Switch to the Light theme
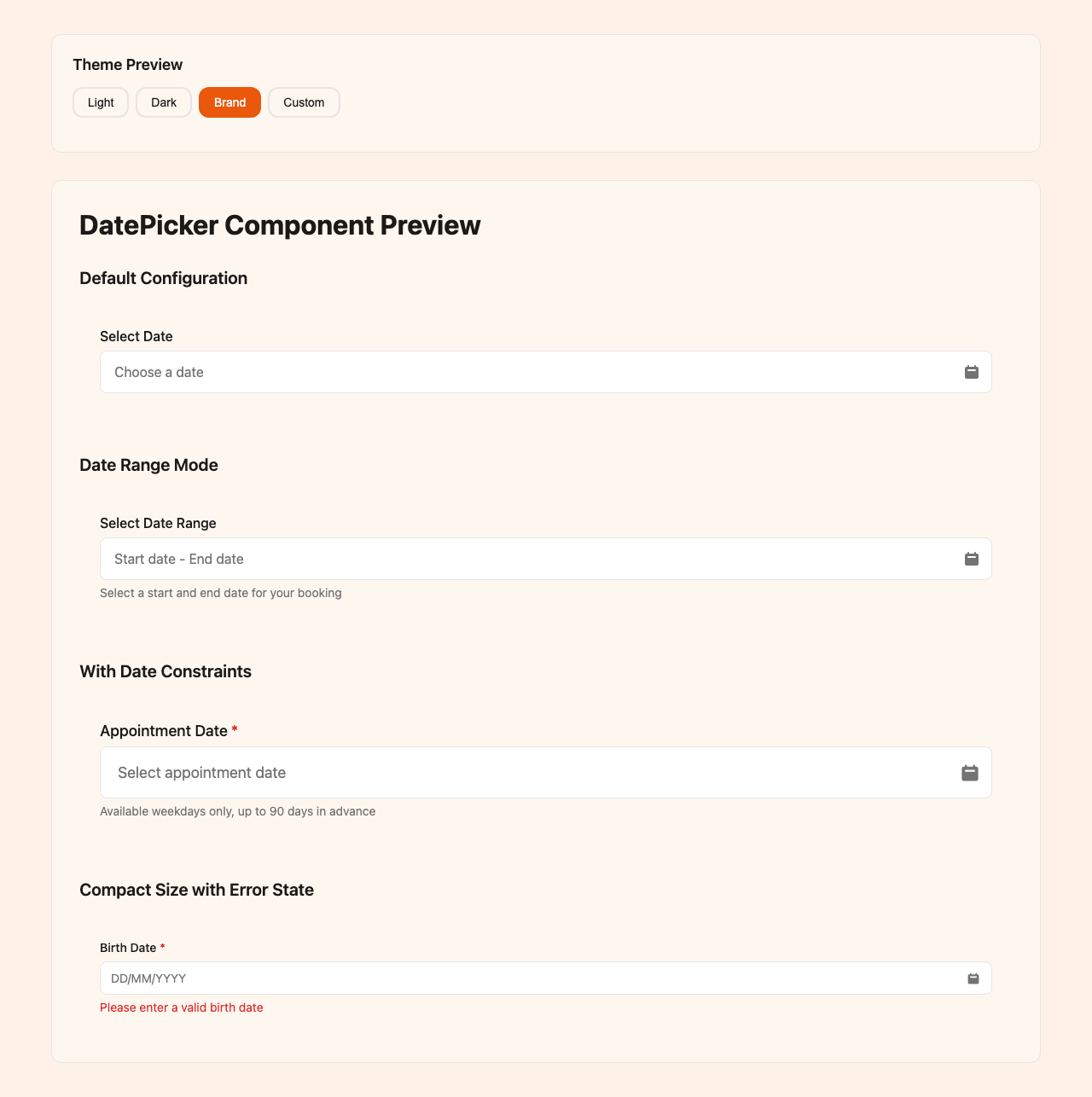This screenshot has height=1097, width=1092. click(x=100, y=102)
